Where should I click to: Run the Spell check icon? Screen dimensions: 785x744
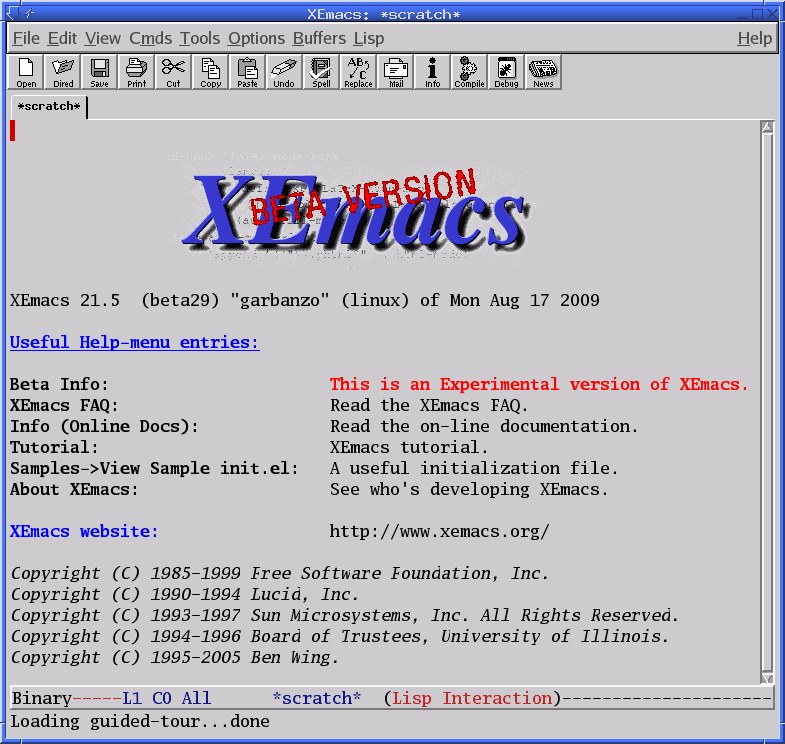click(x=321, y=72)
